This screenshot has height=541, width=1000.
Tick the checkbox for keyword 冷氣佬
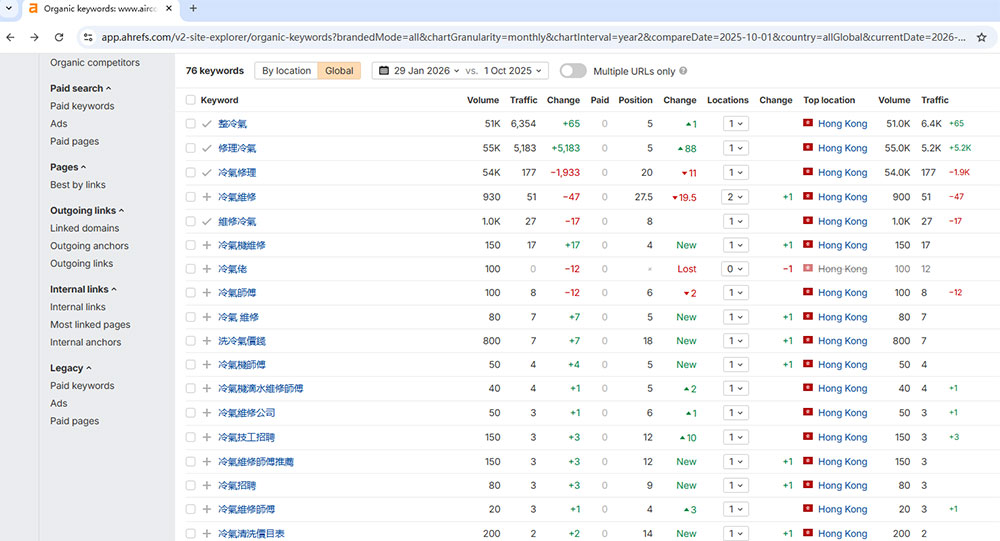pos(191,269)
